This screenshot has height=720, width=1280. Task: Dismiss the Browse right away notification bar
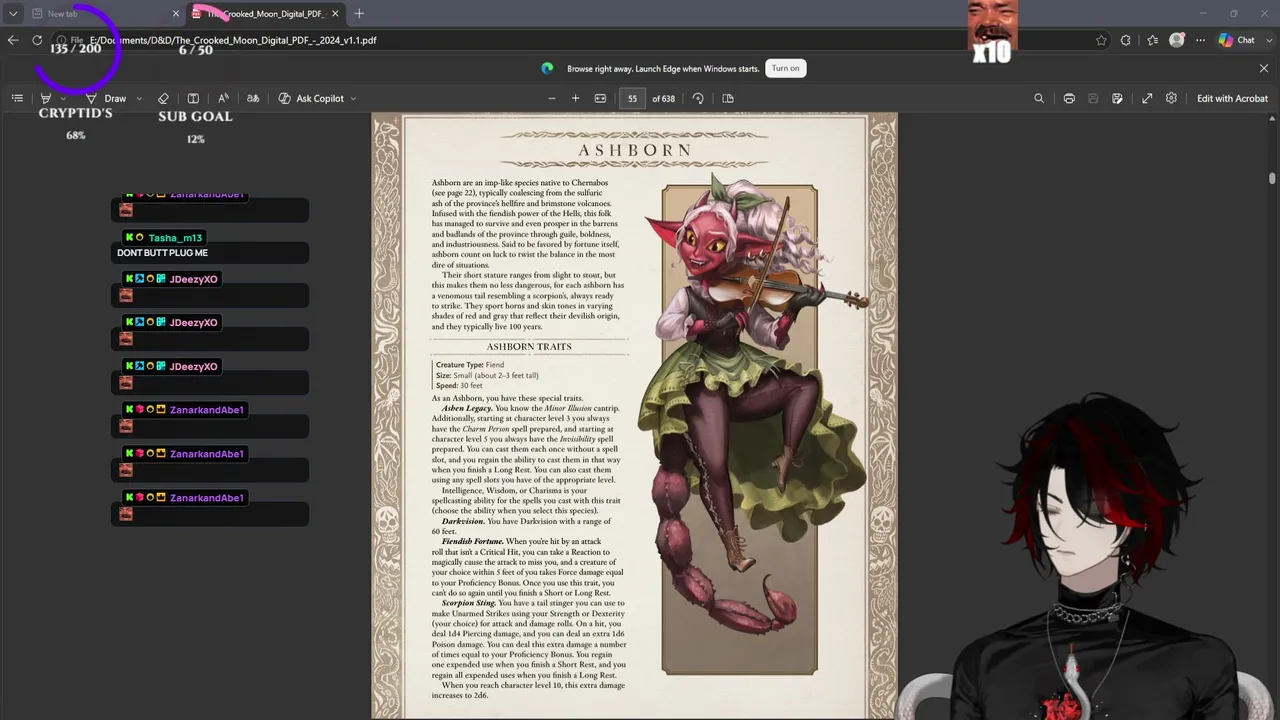[x=1264, y=68]
